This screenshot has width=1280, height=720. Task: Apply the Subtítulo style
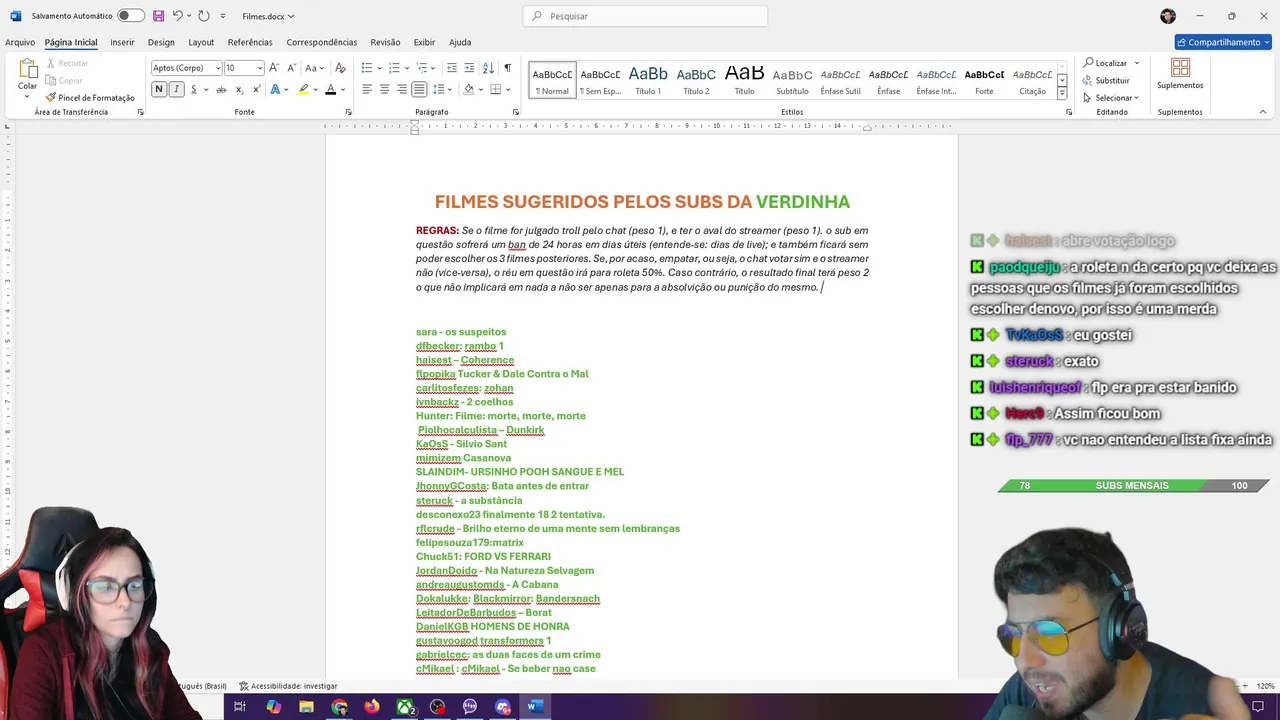[x=792, y=80]
